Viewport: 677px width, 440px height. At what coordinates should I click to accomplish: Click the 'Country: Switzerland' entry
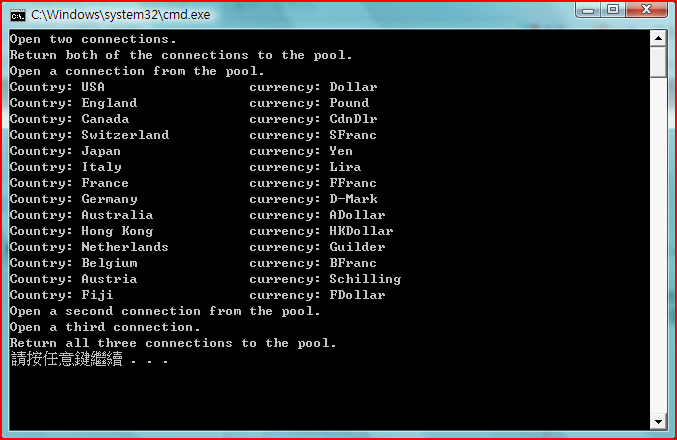click(89, 135)
